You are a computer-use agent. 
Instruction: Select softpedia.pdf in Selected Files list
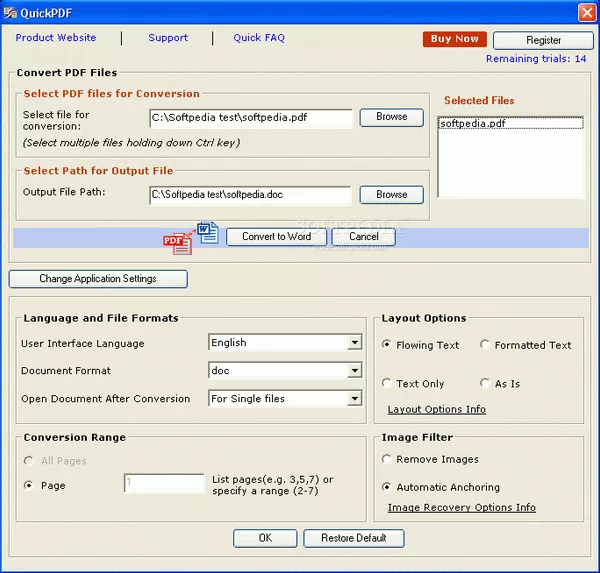coord(510,123)
